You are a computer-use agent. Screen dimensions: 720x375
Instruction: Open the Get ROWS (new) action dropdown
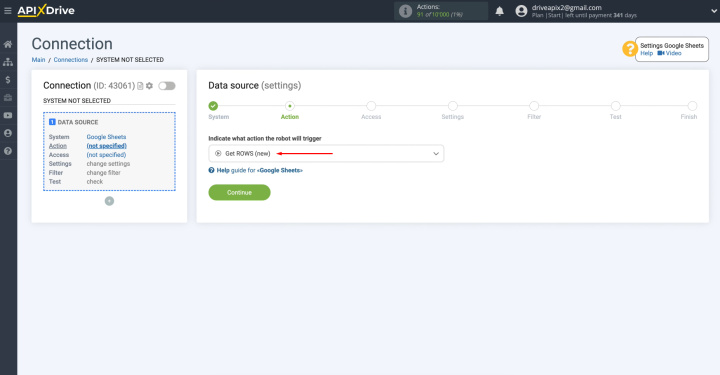click(x=326, y=153)
